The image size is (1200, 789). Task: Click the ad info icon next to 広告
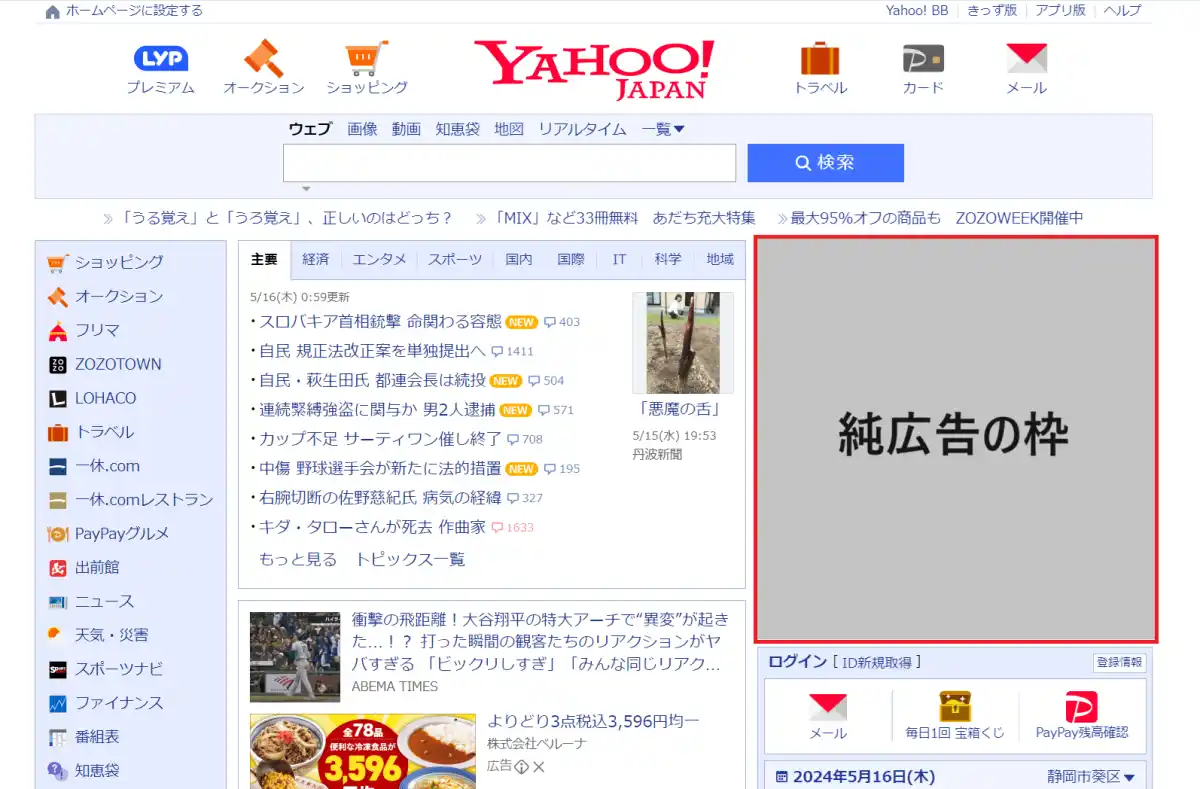(521, 767)
